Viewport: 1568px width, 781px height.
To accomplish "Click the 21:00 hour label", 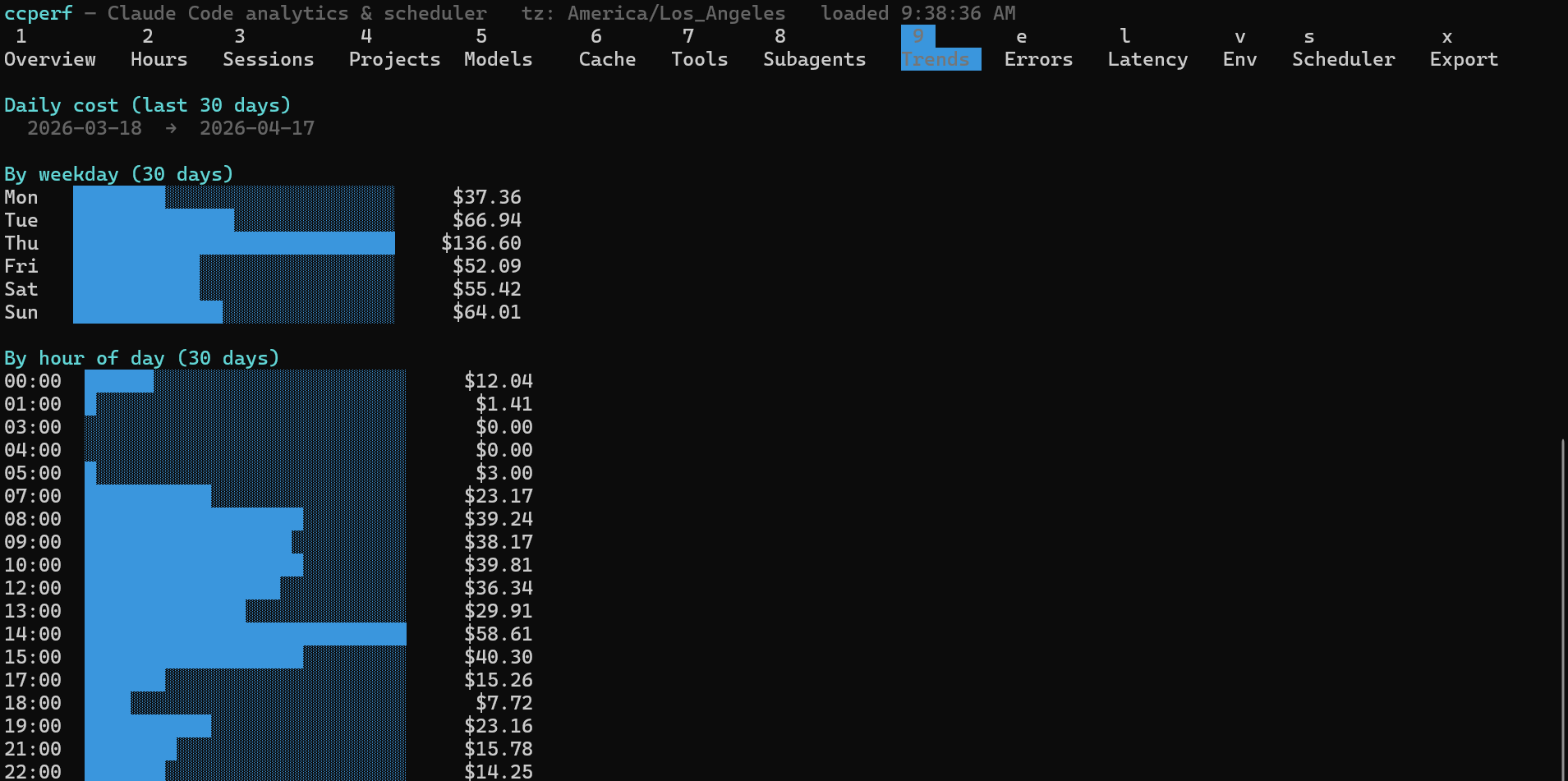I will click(x=33, y=749).
